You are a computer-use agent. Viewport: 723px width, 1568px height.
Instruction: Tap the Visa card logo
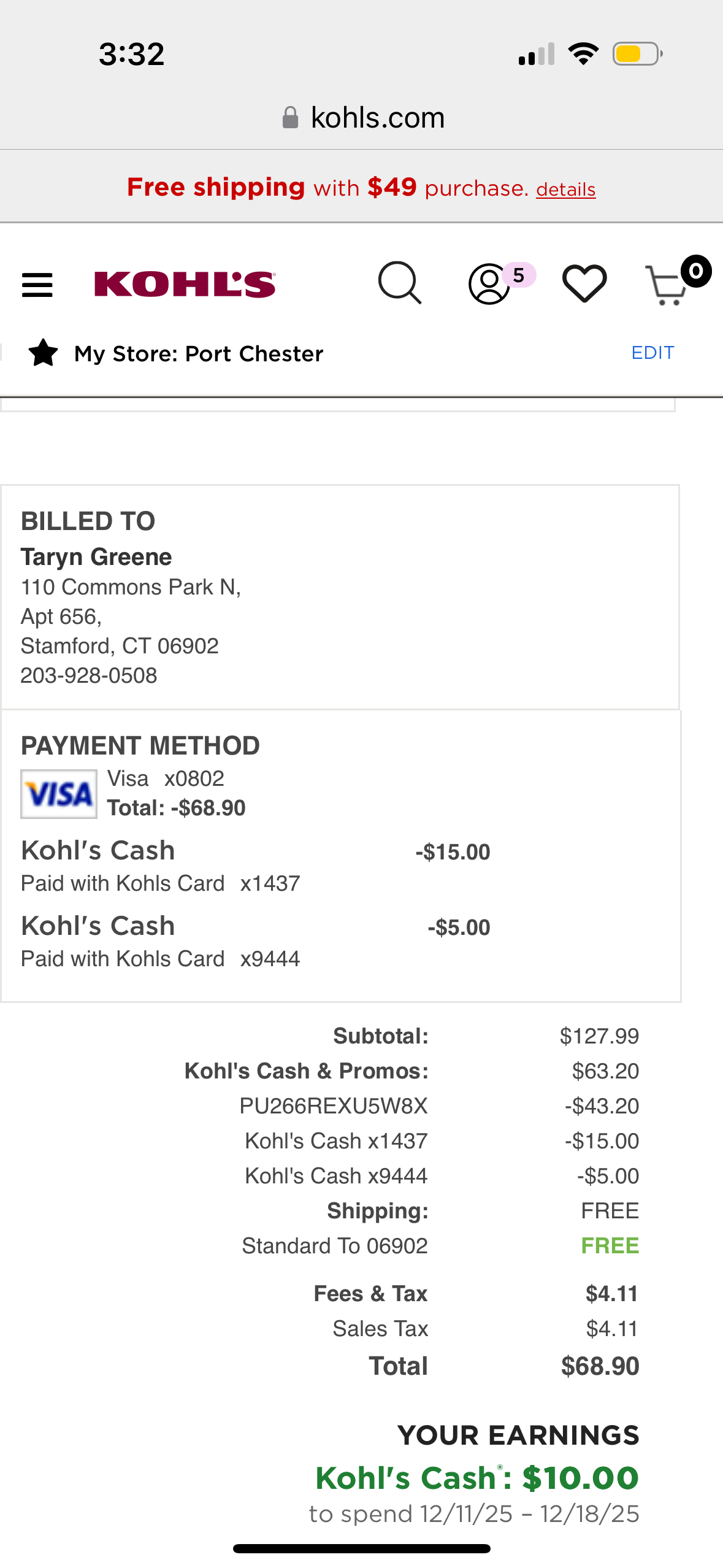pyautogui.click(x=59, y=794)
